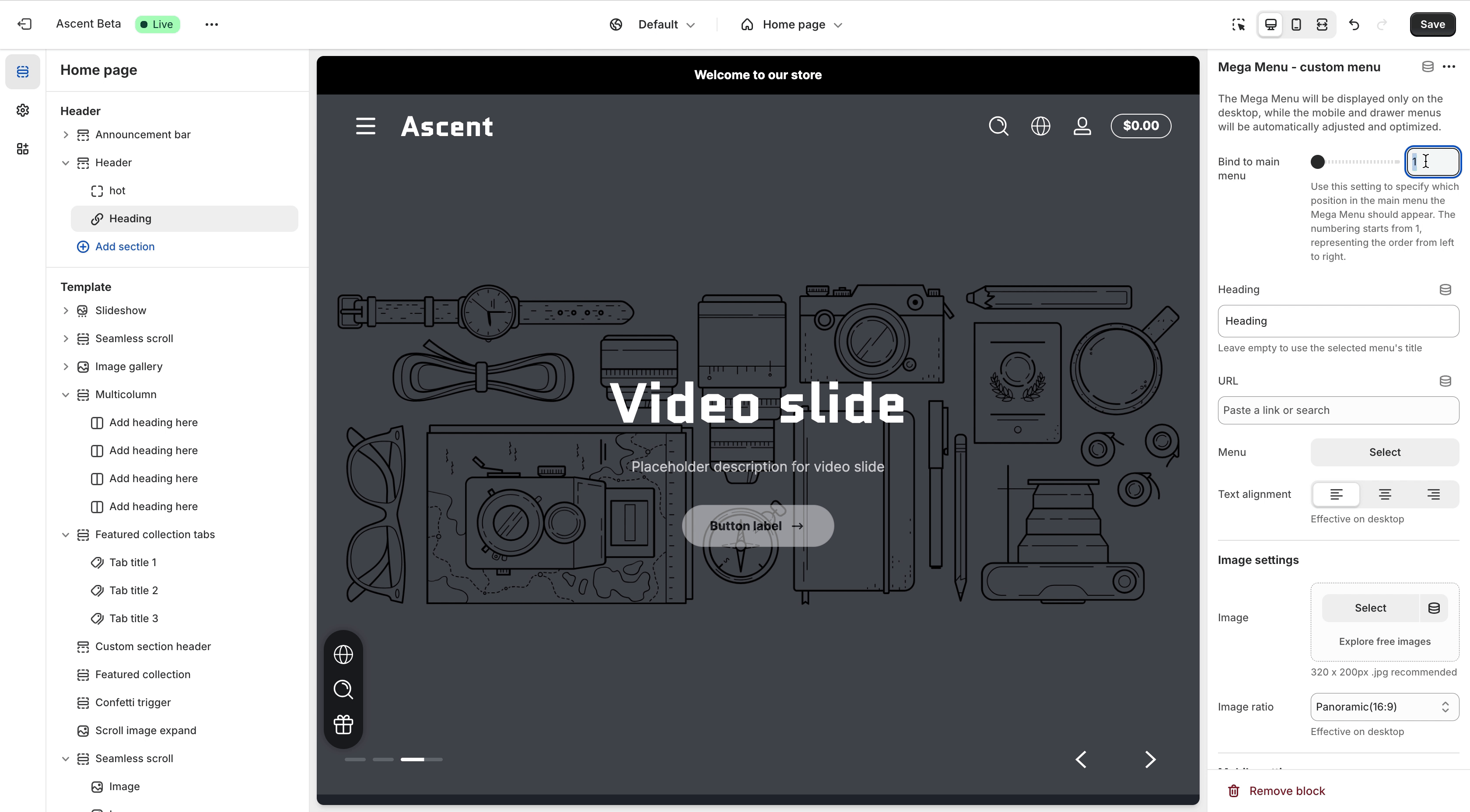The height and width of the screenshot is (812, 1470).
Task: Click the search icon in store header
Action: pos(998,126)
